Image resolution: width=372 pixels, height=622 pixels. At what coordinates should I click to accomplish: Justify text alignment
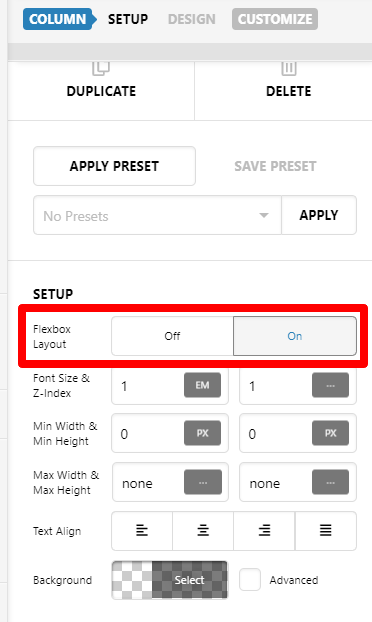[x=326, y=530]
